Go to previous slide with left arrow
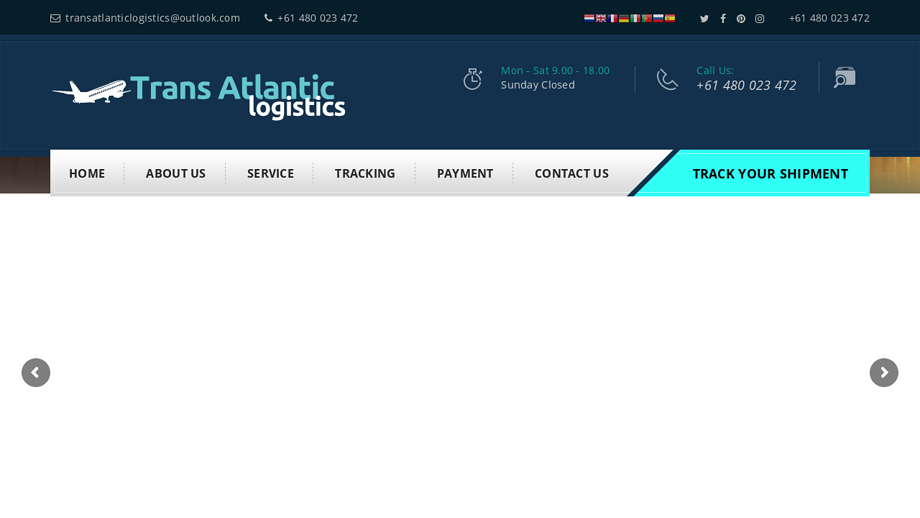920x518 pixels. (36, 373)
